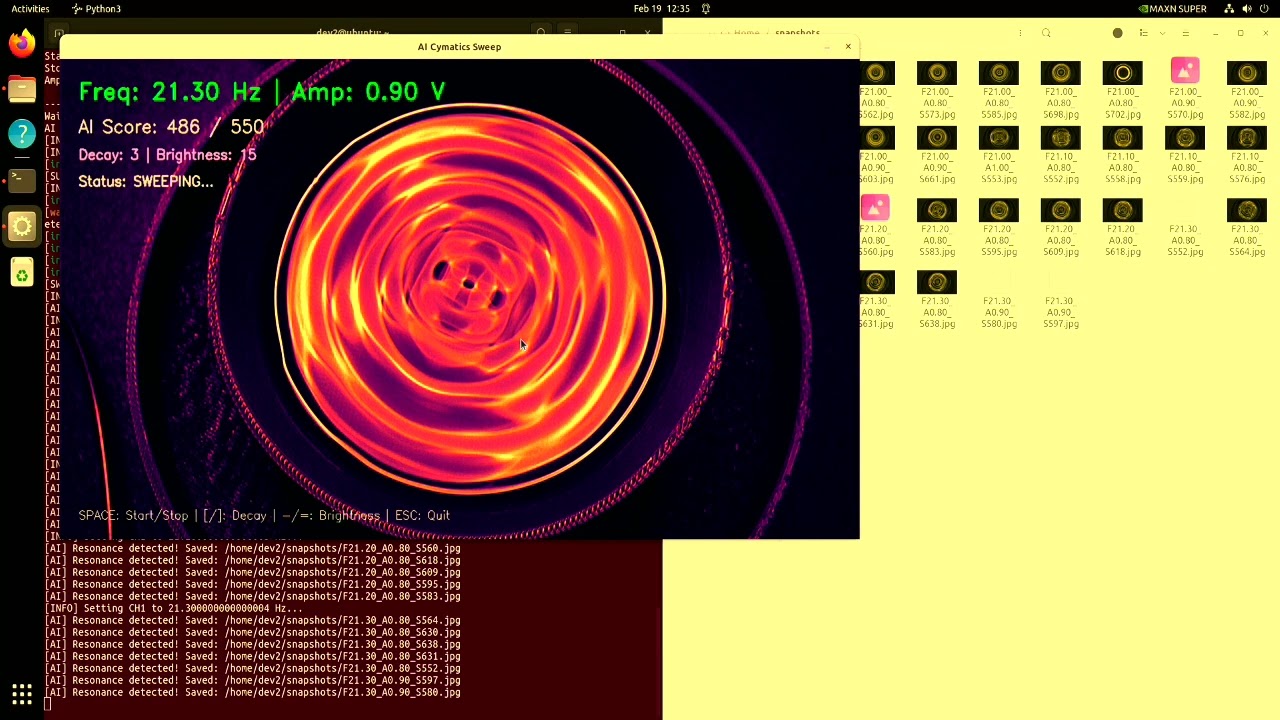Select file F21.00_A0.90_S570.jpg with pink icon
Viewport: 1280px width, 720px height.
(1185, 71)
